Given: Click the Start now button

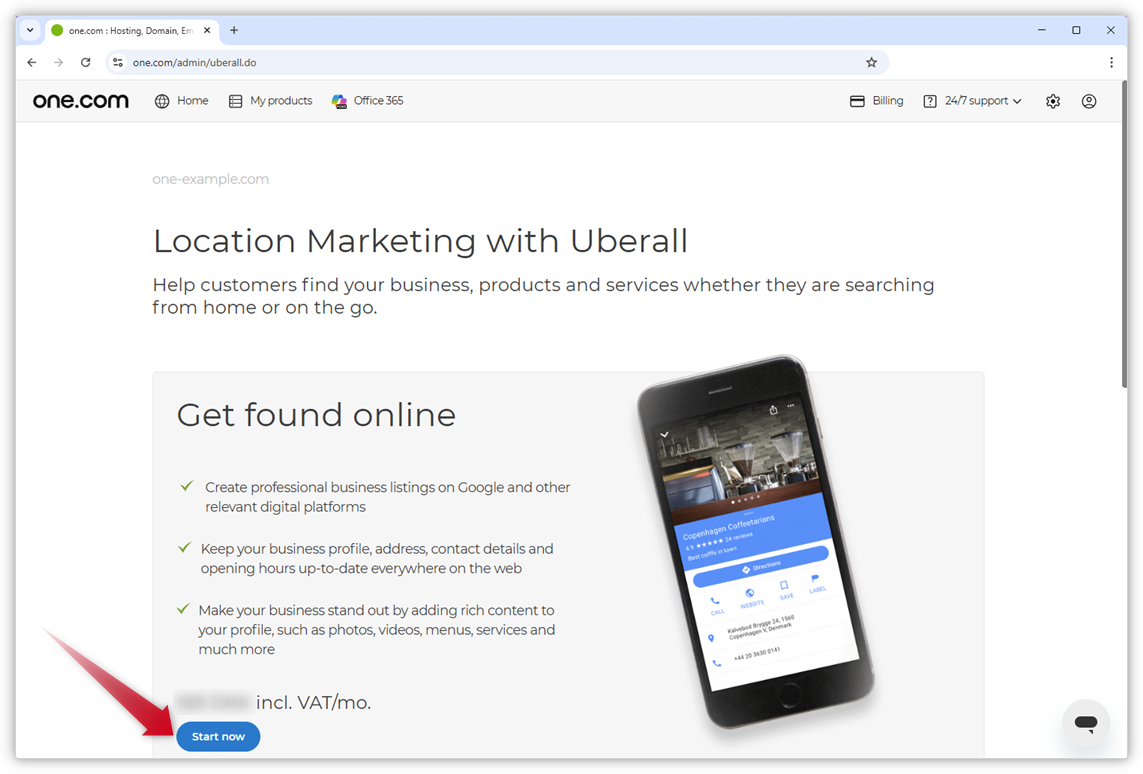Looking at the screenshot, I should click(217, 736).
